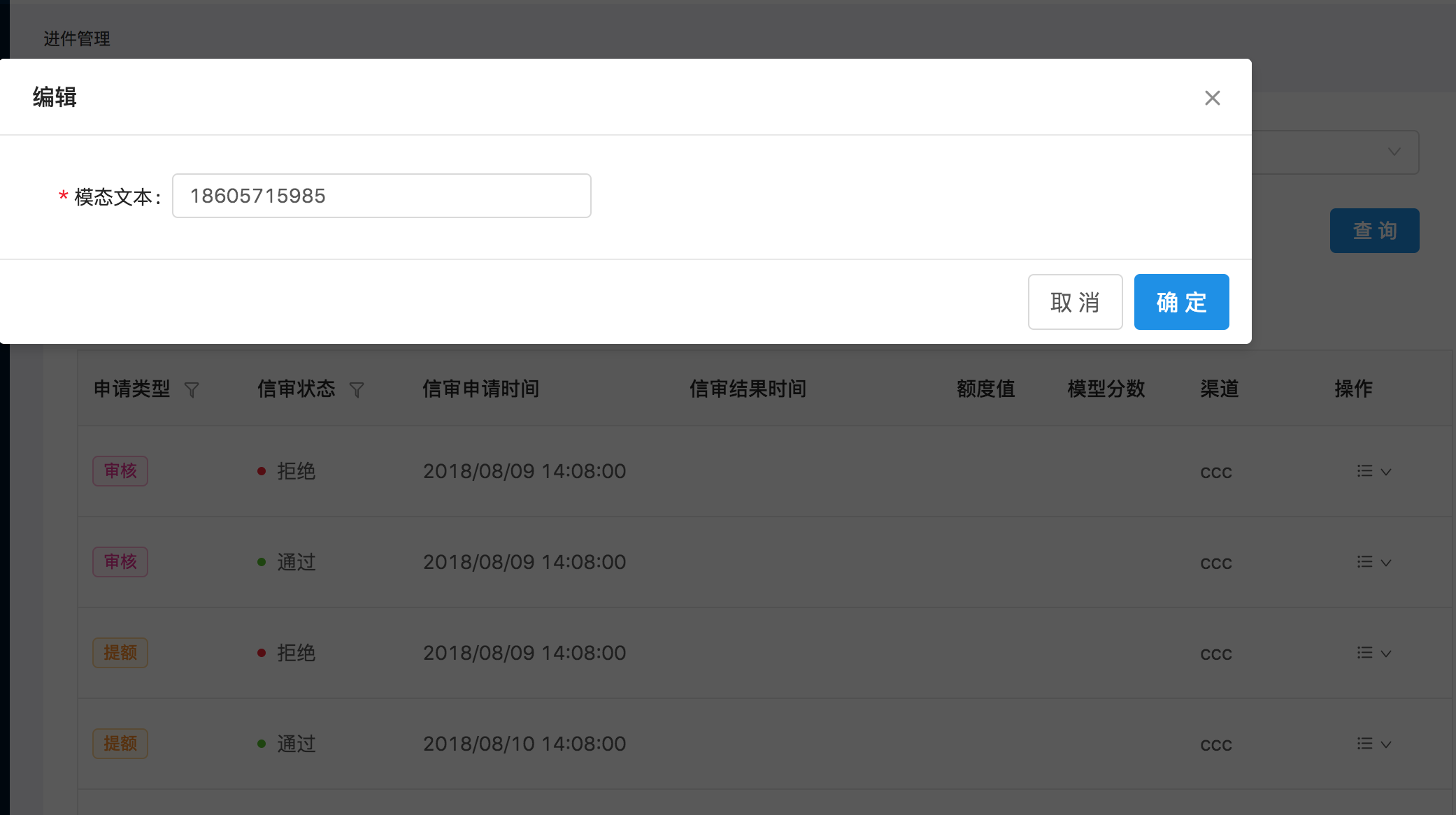
Task: Open fourth row's 操作 list menu icon
Action: coord(1364,744)
